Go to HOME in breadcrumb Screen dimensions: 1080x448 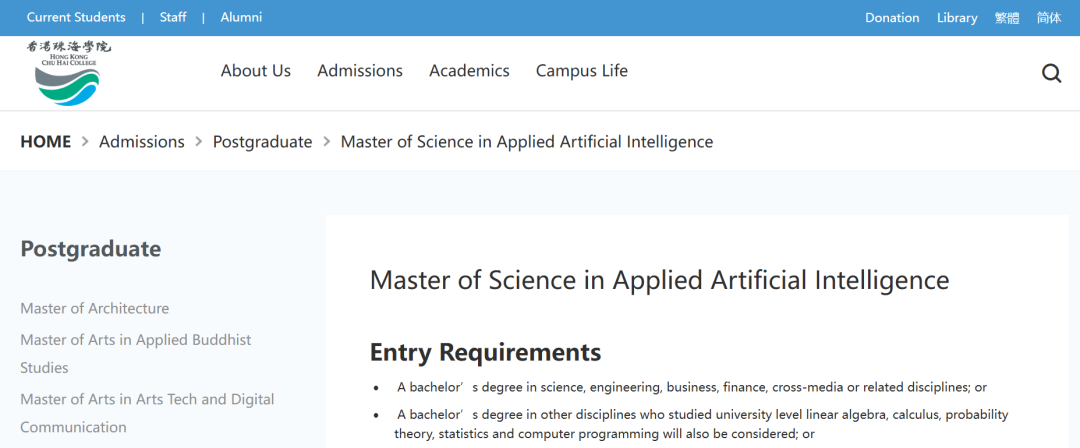46,142
